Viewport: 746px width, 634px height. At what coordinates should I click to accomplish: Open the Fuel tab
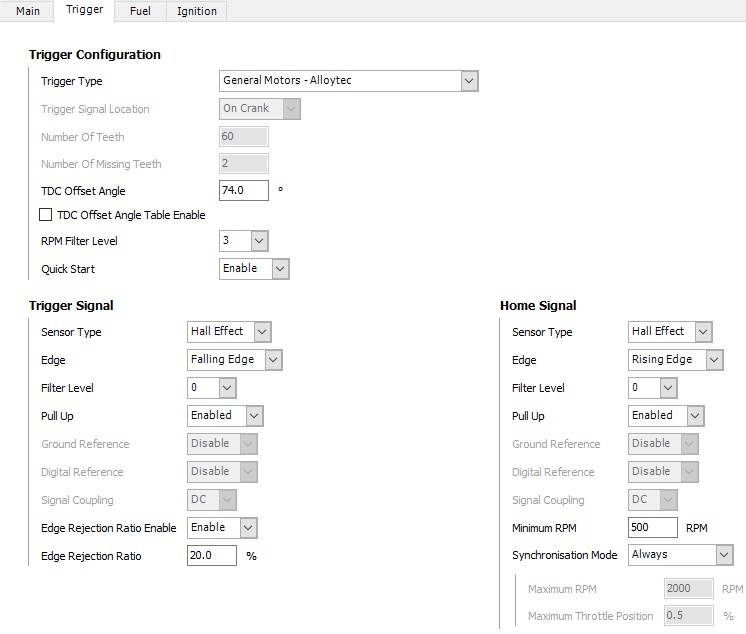(140, 10)
